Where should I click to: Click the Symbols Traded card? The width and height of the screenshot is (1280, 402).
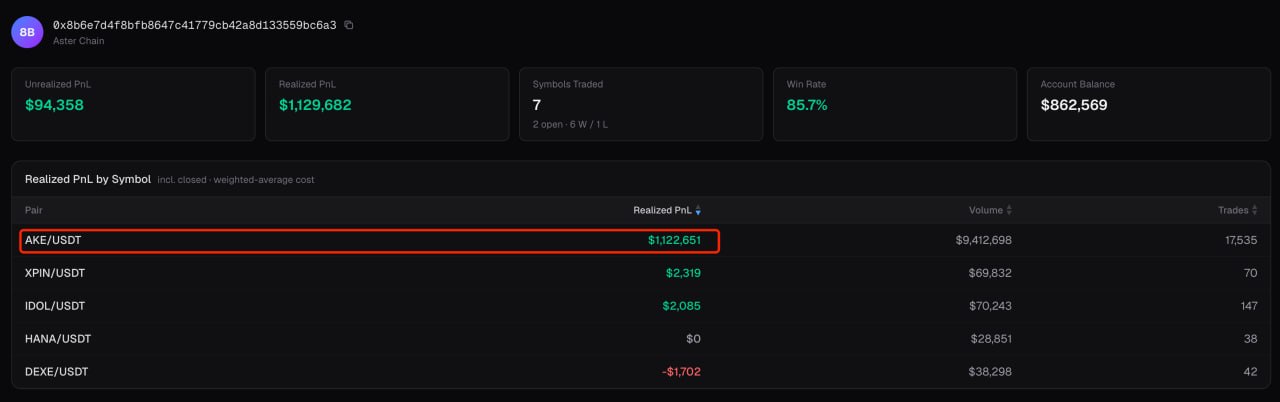641,104
